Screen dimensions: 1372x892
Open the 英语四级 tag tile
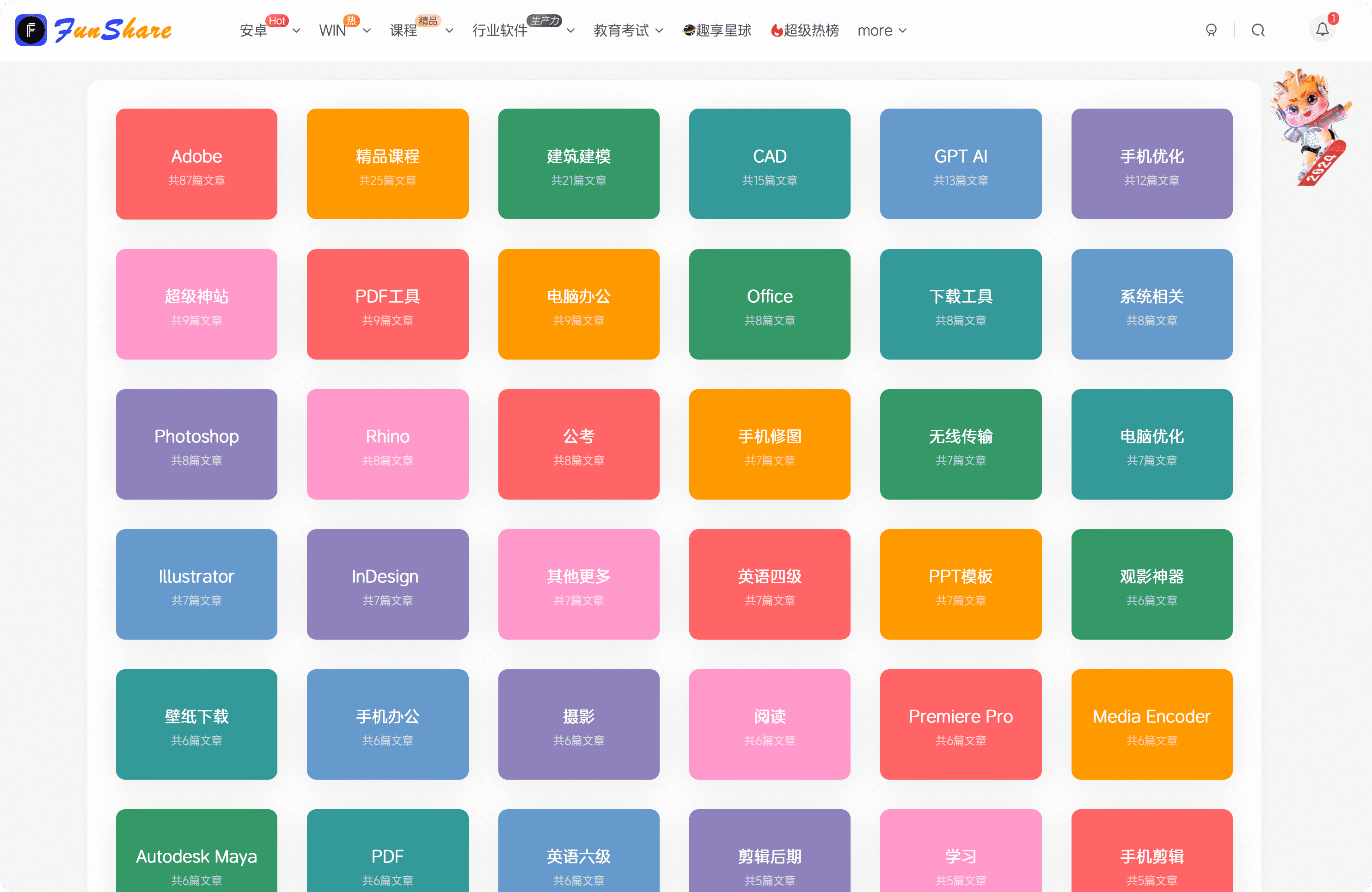coord(770,584)
